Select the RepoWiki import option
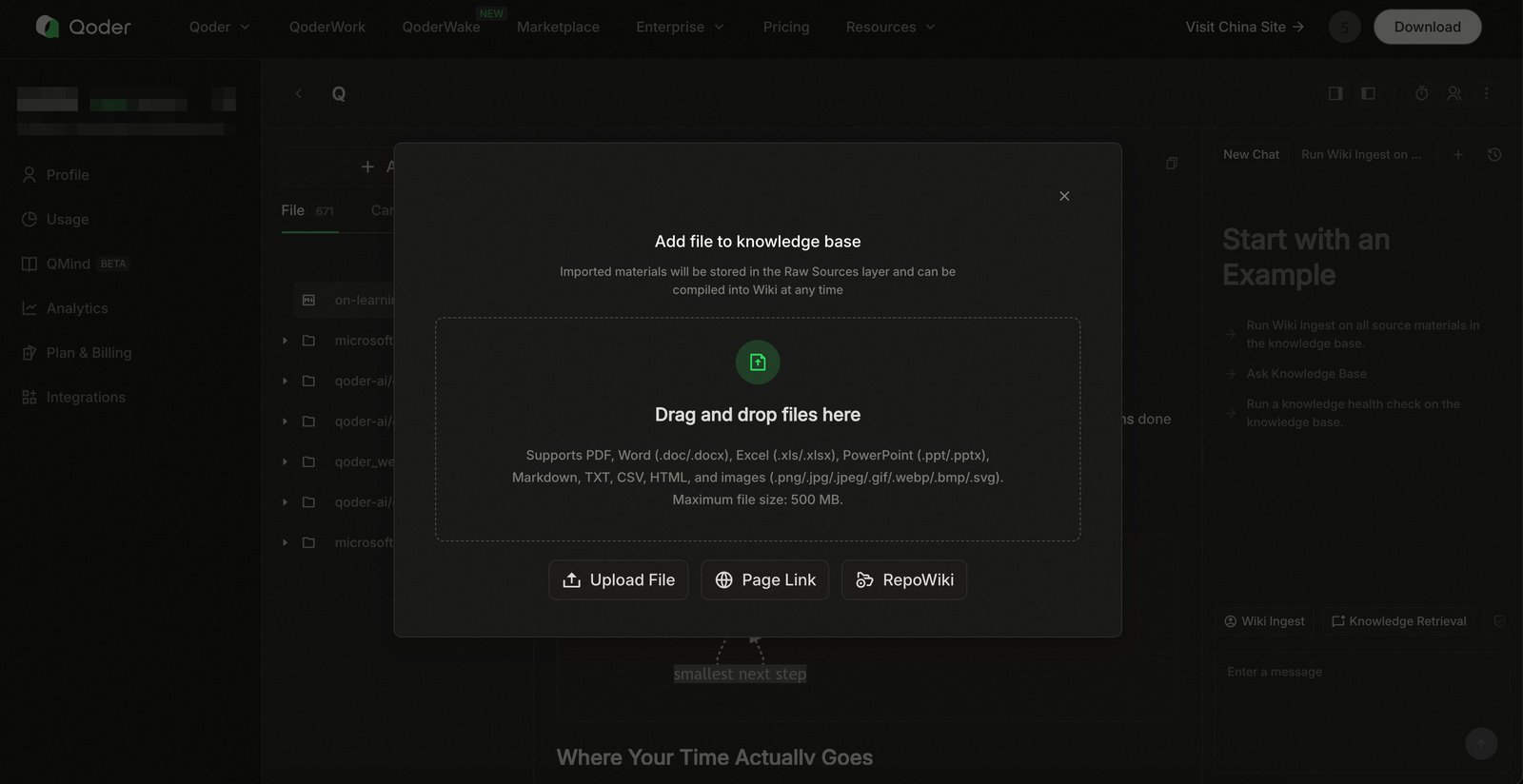 [904, 579]
